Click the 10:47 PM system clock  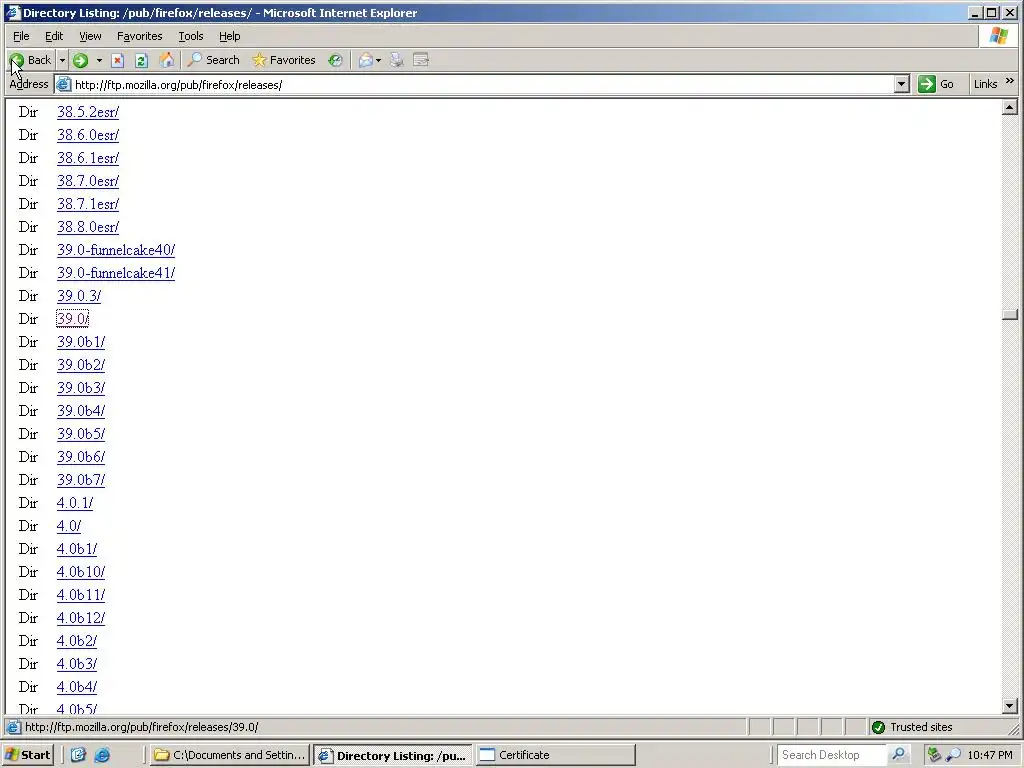click(x=990, y=755)
